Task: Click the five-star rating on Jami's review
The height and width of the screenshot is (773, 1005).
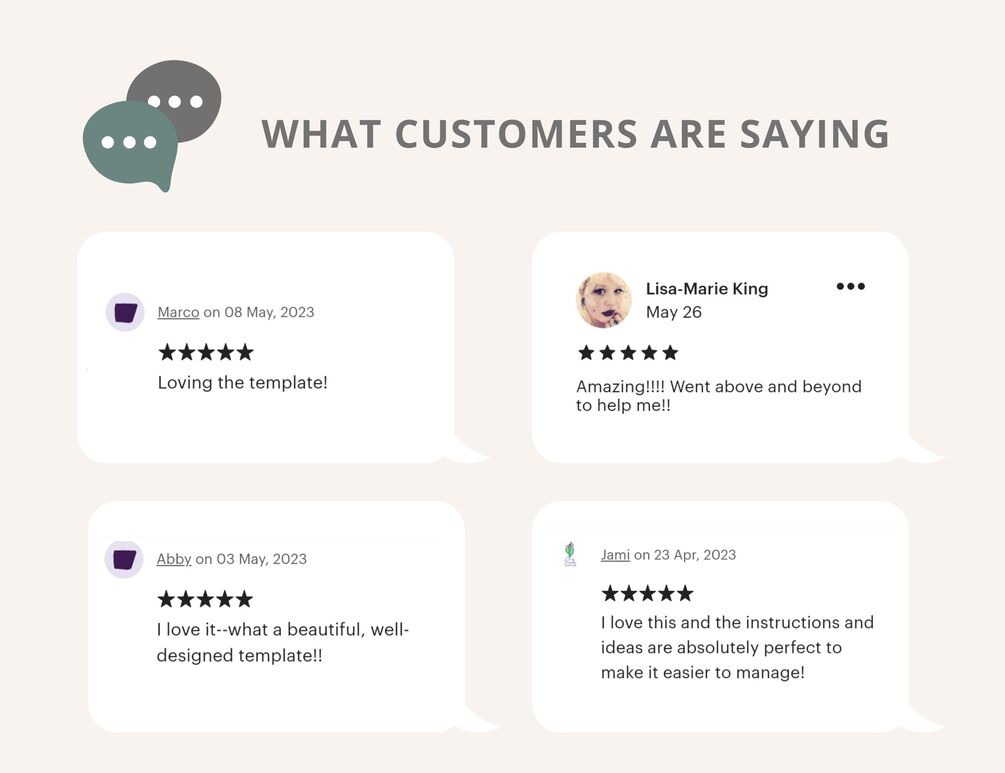Action: tap(647, 594)
